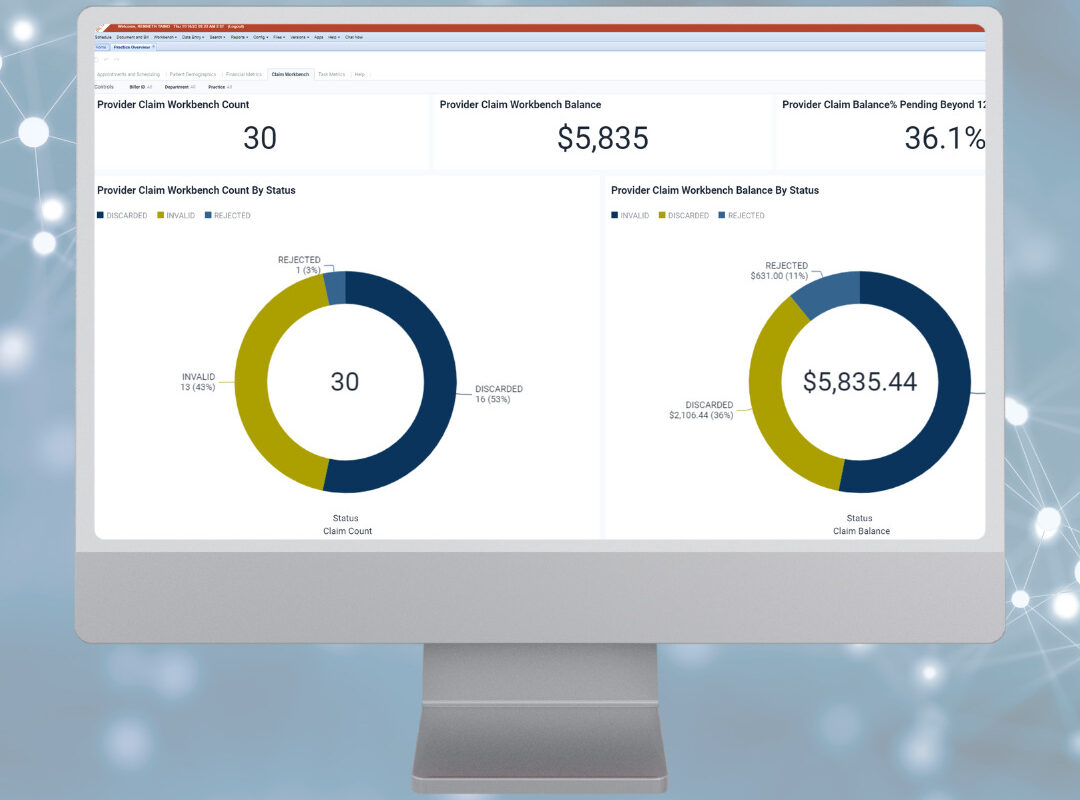Toggle INVALID legend square in Count By Status chart
The width and height of the screenshot is (1080, 800).
tap(159, 215)
